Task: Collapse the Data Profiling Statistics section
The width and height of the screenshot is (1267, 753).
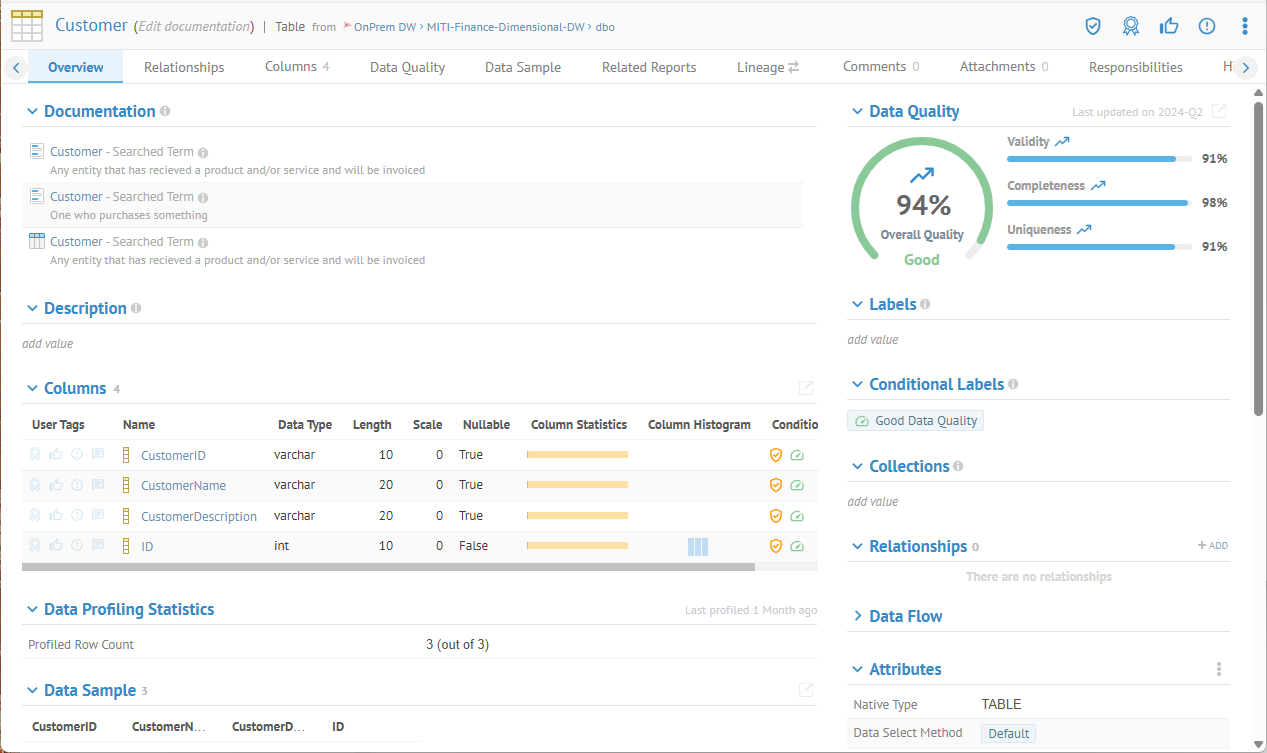Action: click(33, 610)
